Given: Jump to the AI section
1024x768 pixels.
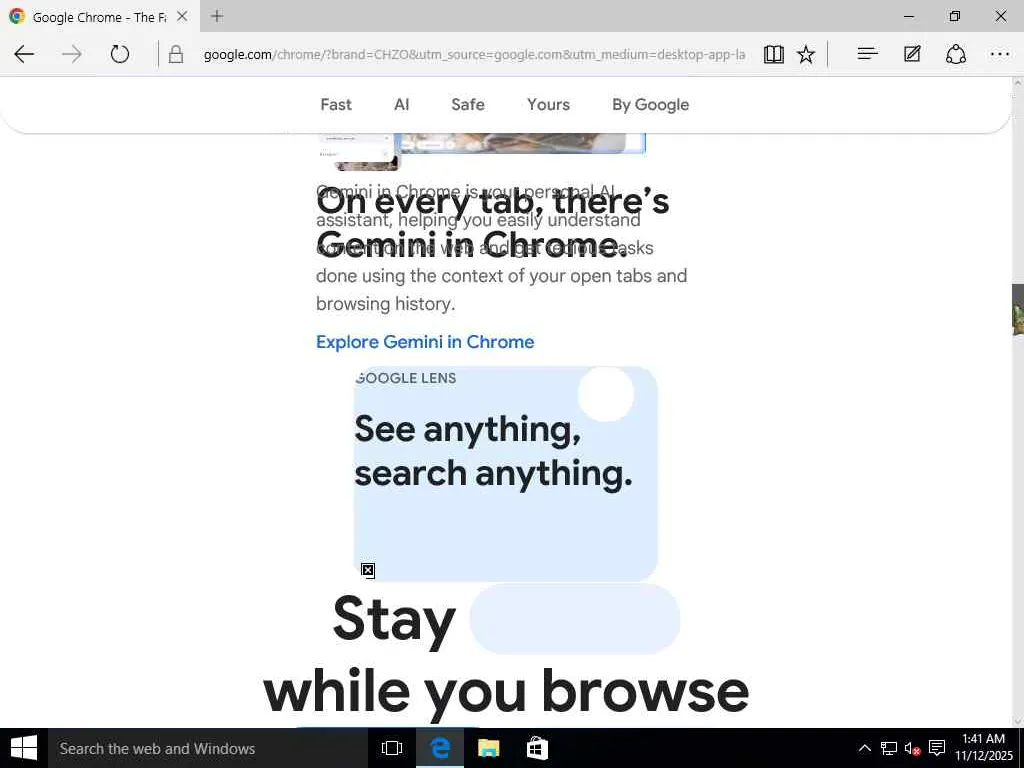Looking at the screenshot, I should click(x=402, y=104).
